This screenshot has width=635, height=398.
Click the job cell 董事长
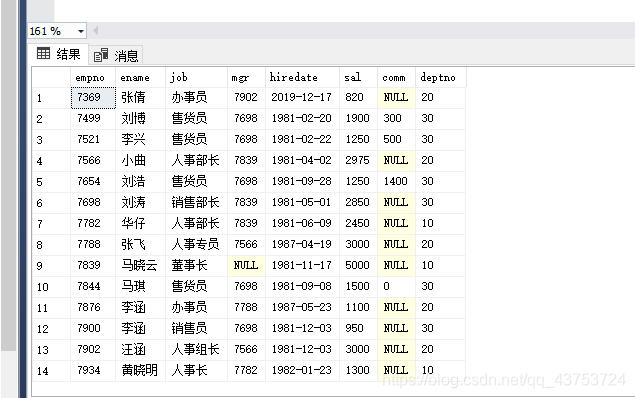pyautogui.click(x=196, y=266)
